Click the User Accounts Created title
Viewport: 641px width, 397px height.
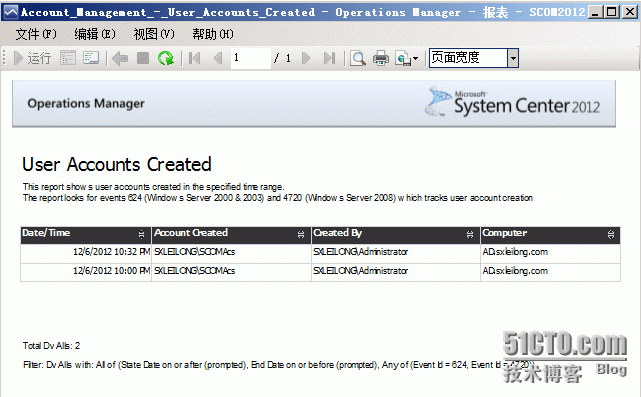(117, 164)
